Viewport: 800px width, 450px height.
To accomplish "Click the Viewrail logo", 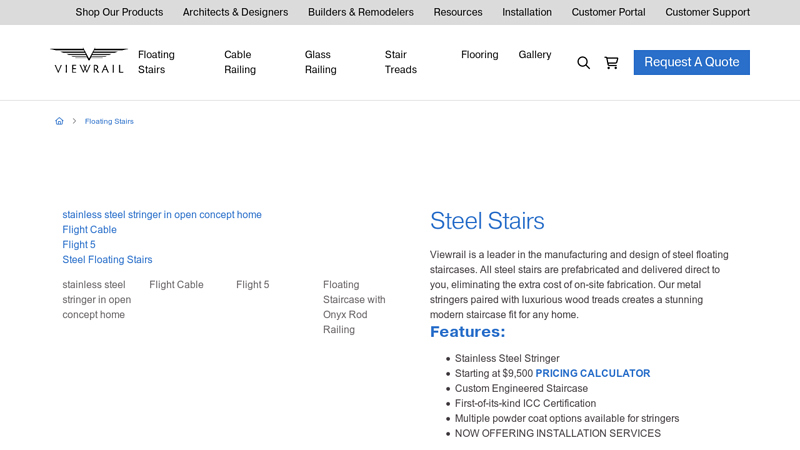I will point(89,61).
